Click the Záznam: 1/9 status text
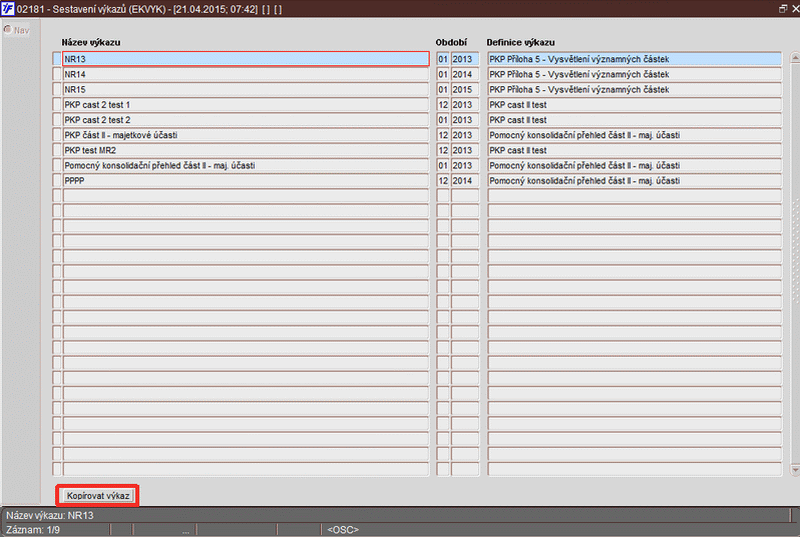 [33, 530]
